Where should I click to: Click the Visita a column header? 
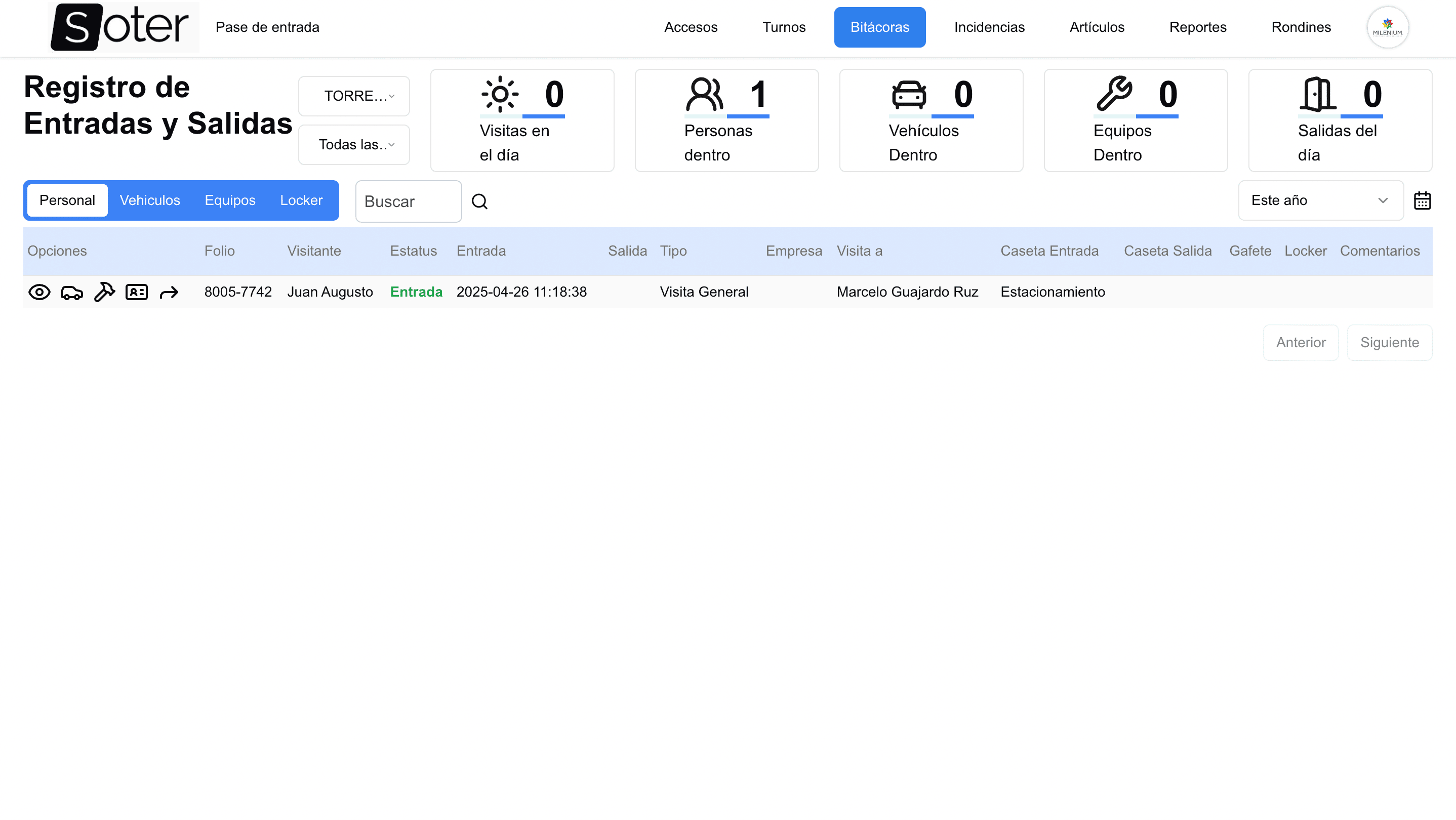click(859, 251)
